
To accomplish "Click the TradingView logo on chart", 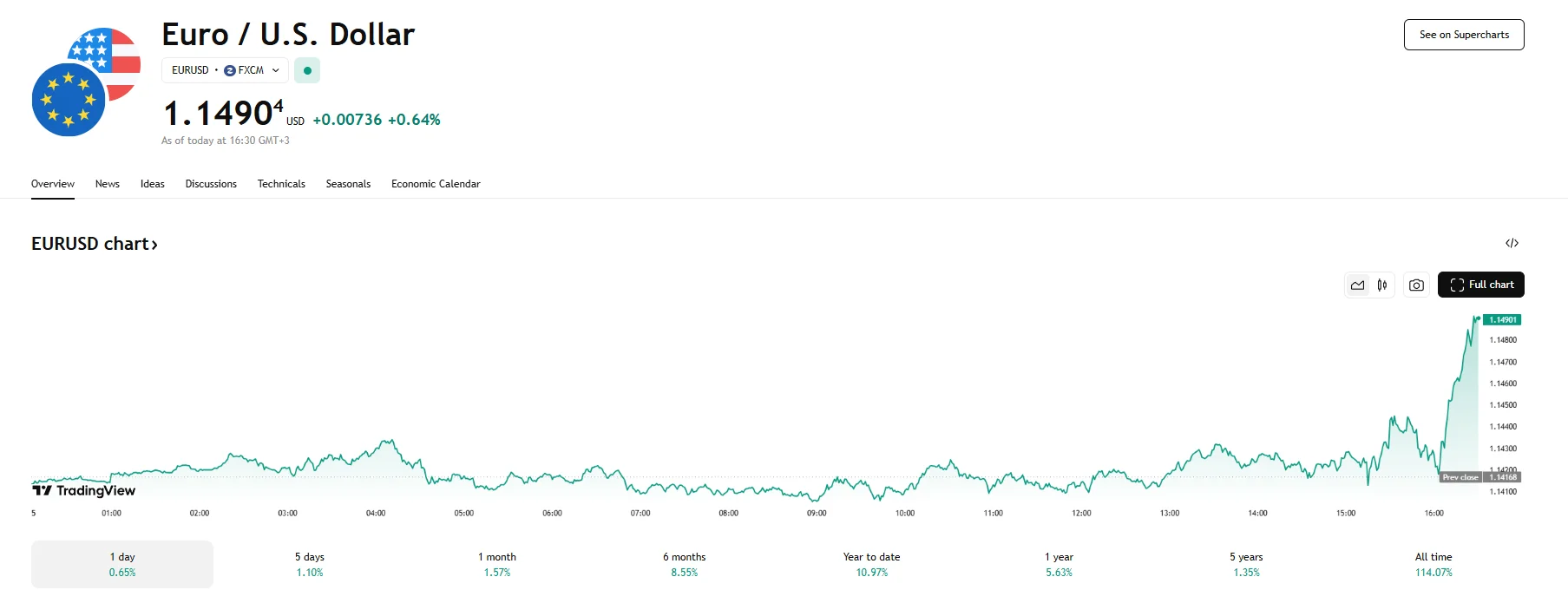I will [84, 490].
